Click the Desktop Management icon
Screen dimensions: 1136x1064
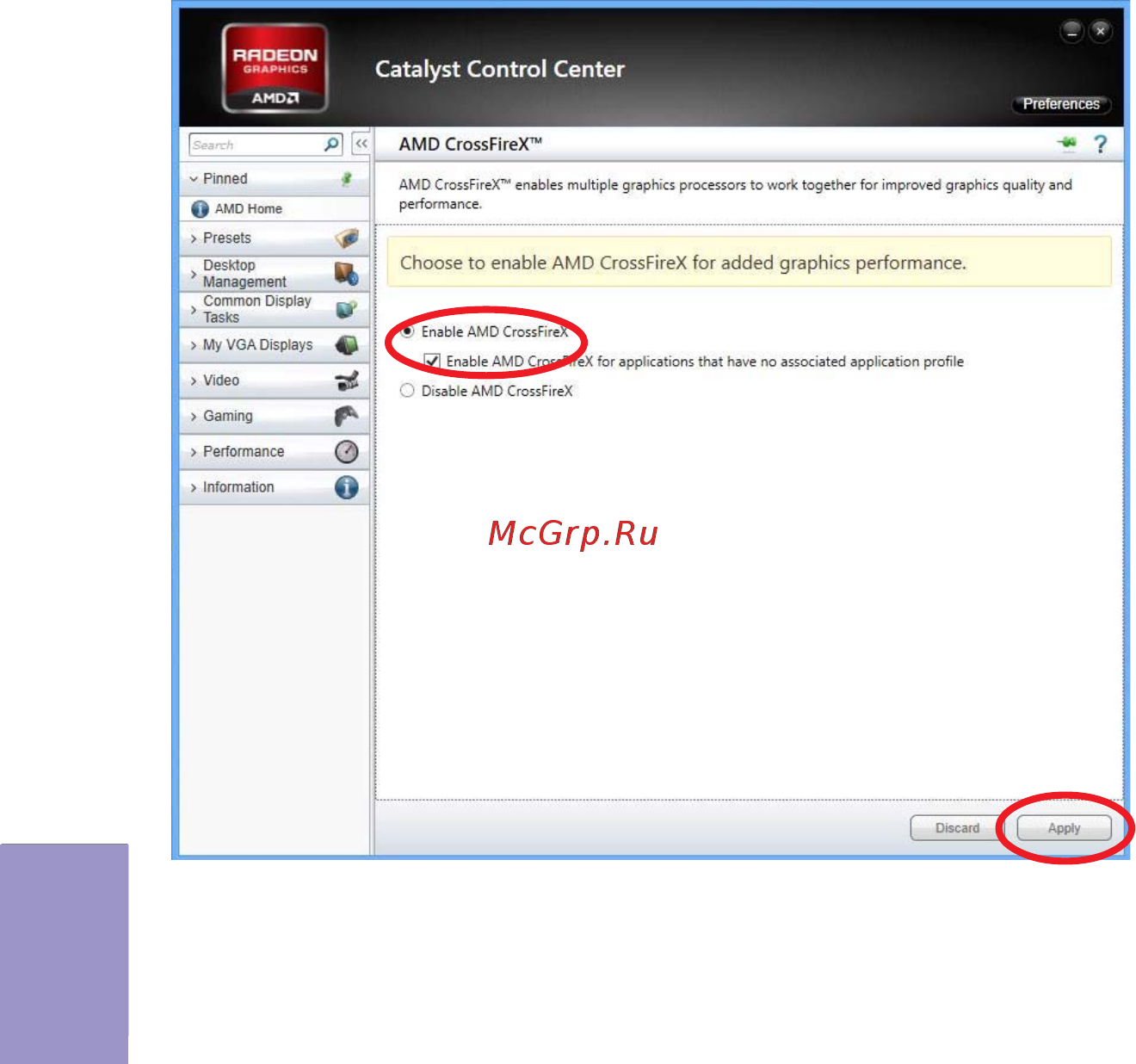[346, 274]
